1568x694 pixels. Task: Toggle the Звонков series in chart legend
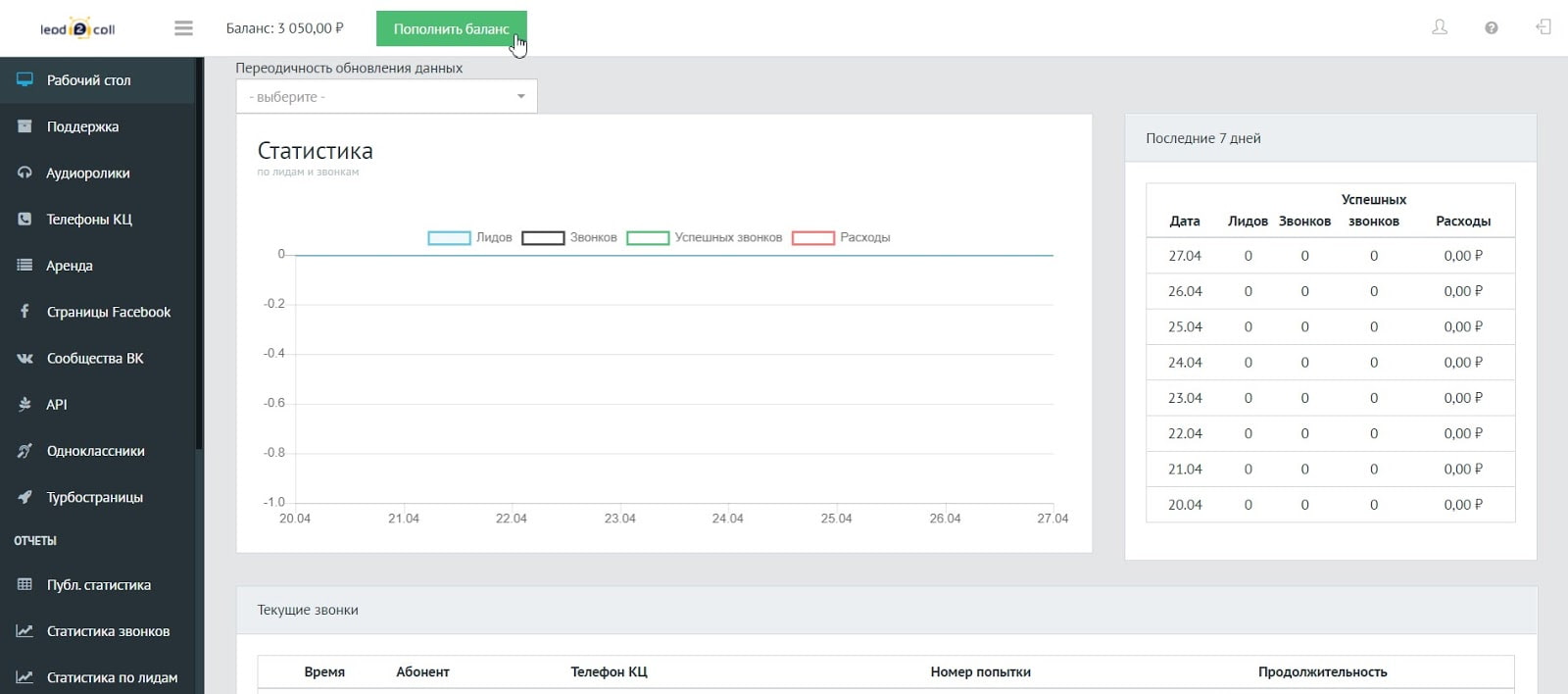(x=543, y=238)
